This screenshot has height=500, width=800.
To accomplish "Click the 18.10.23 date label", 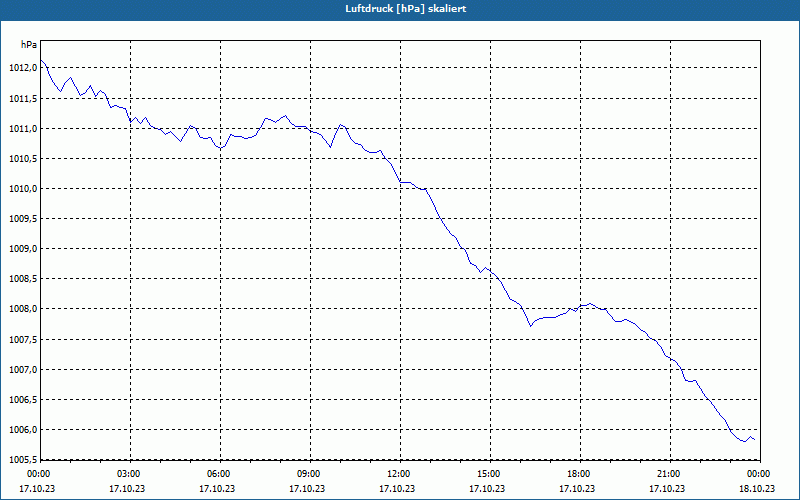I will (x=758, y=488).
